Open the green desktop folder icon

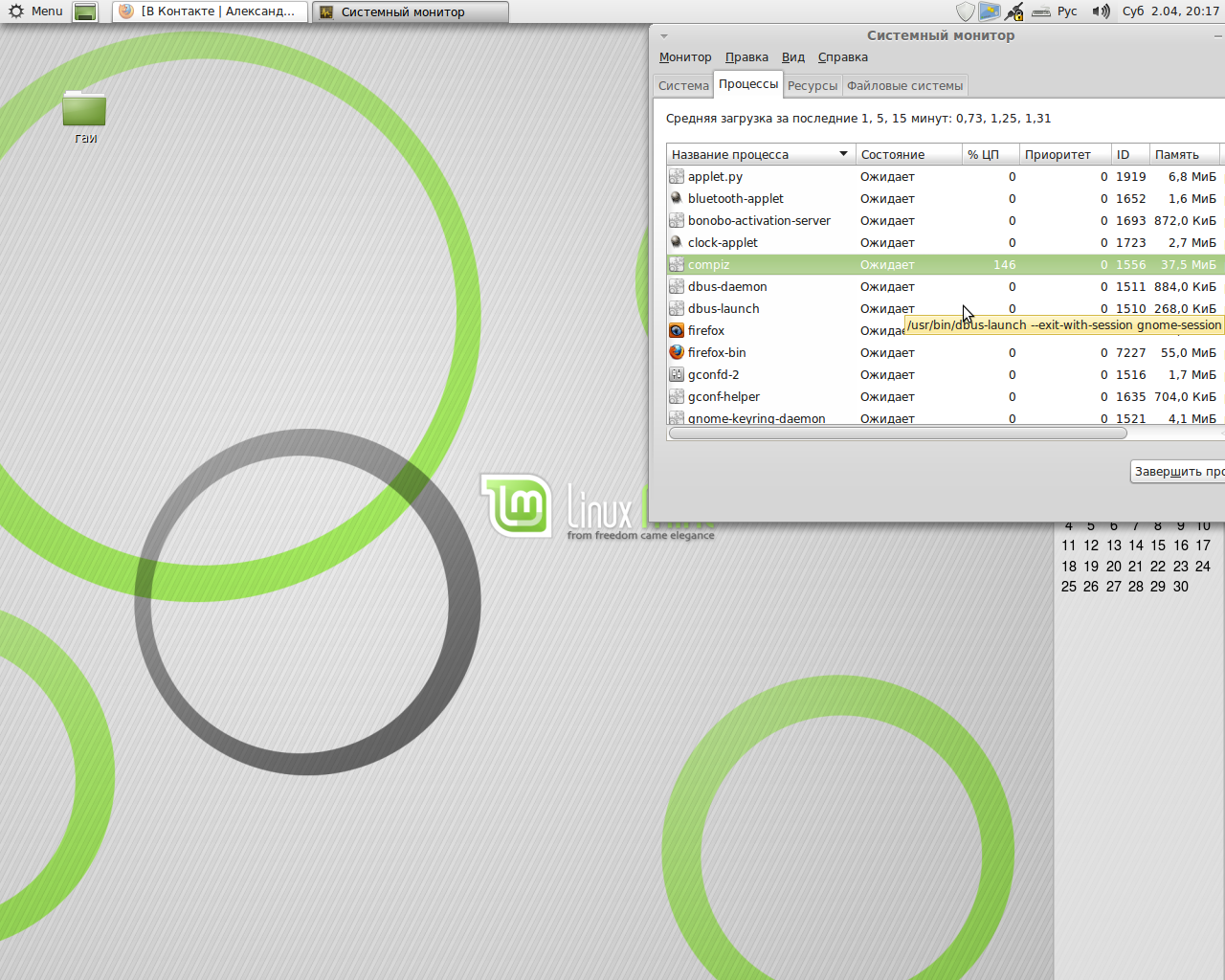pyautogui.click(x=84, y=110)
